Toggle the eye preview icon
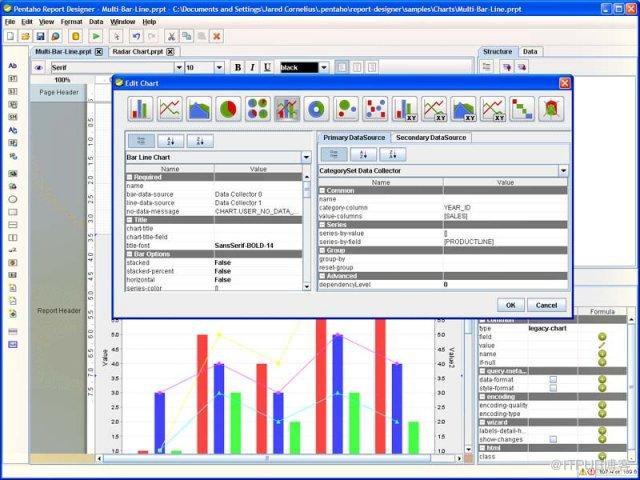Screen dimensions: 640x480 [x=39, y=68]
